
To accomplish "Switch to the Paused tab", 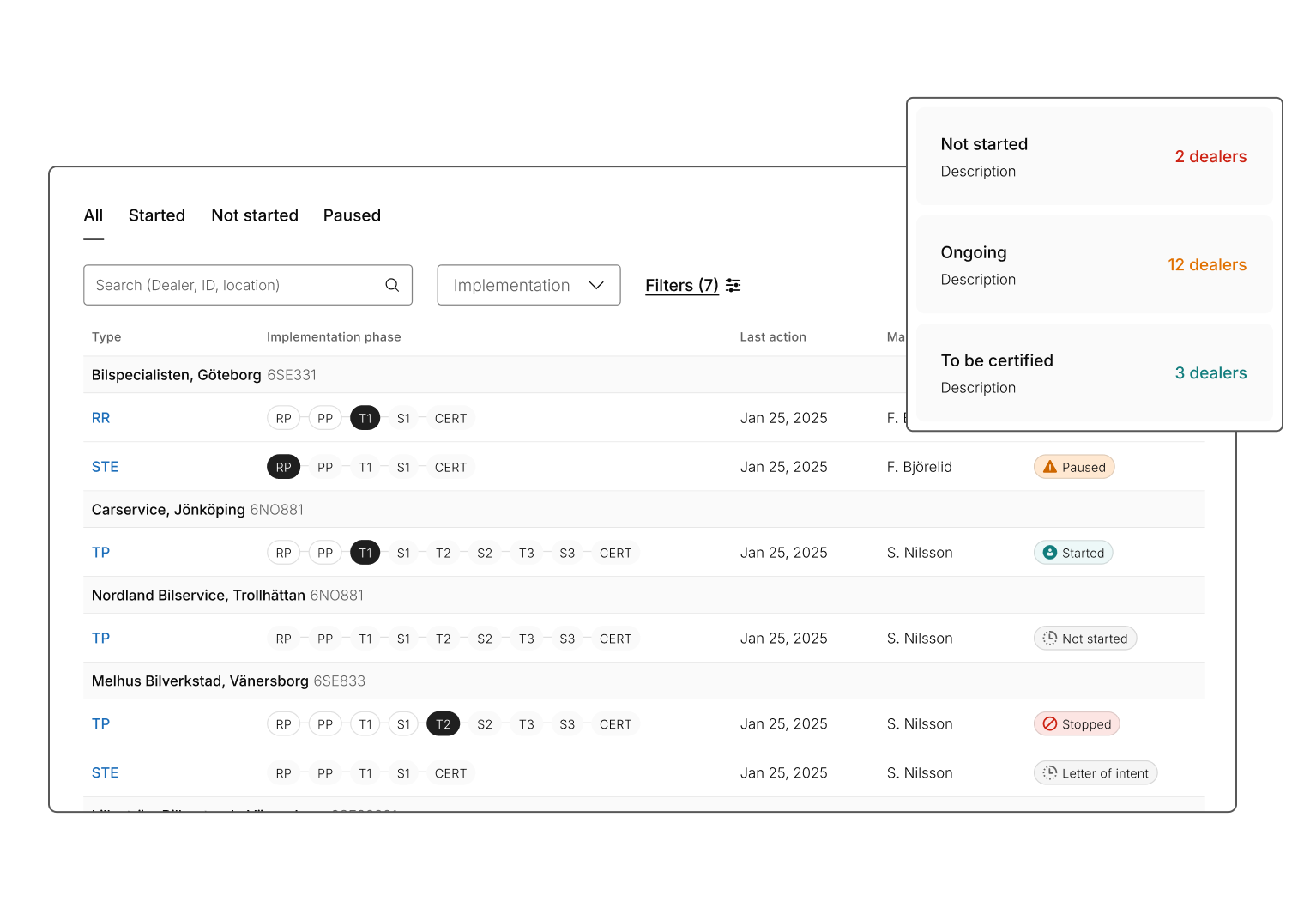I will [x=352, y=215].
